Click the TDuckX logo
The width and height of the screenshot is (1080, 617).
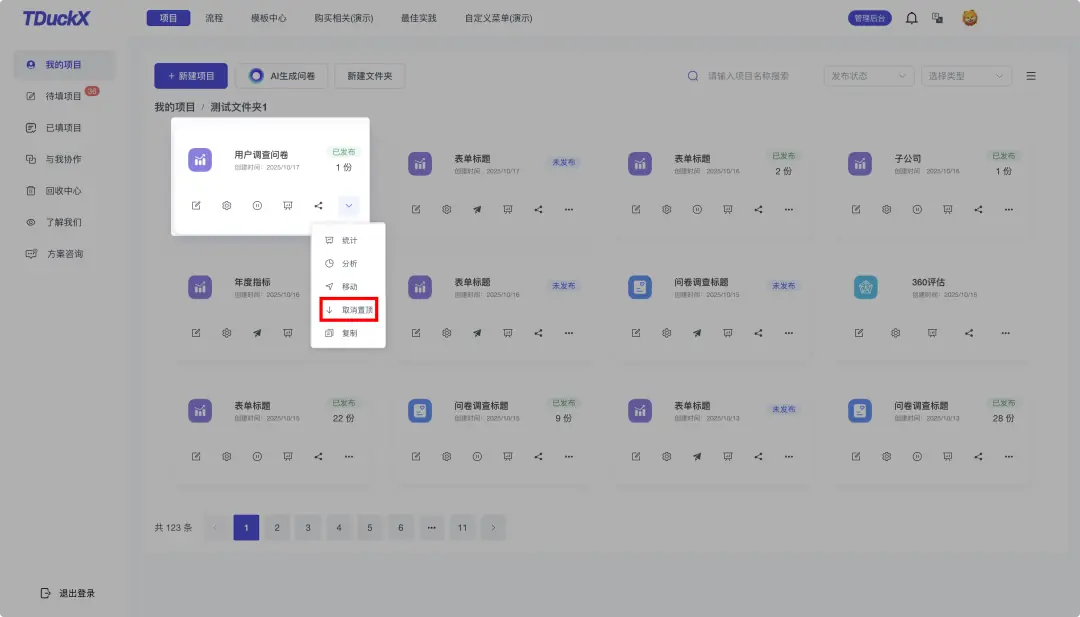tap(56, 19)
